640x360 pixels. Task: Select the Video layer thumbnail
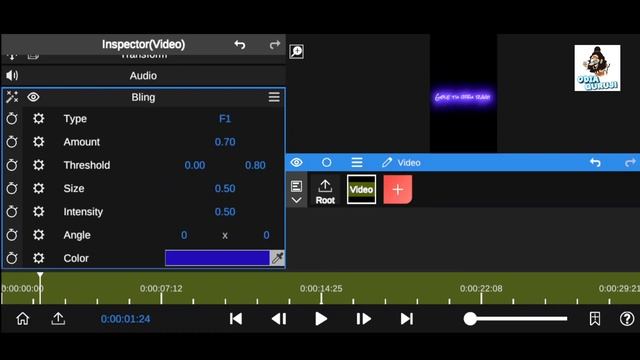tap(361, 189)
